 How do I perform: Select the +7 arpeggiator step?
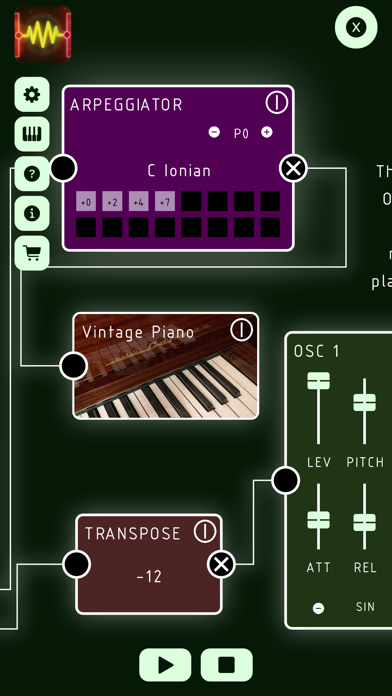point(165,202)
